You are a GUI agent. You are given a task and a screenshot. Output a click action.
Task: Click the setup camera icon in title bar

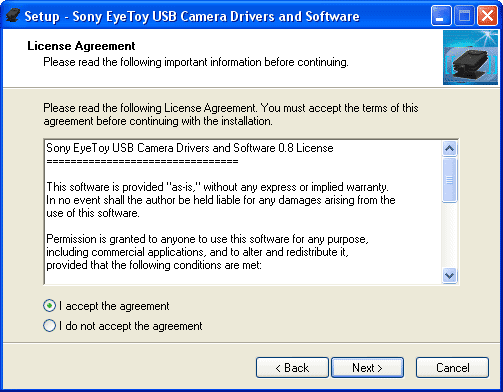[x=13, y=15]
